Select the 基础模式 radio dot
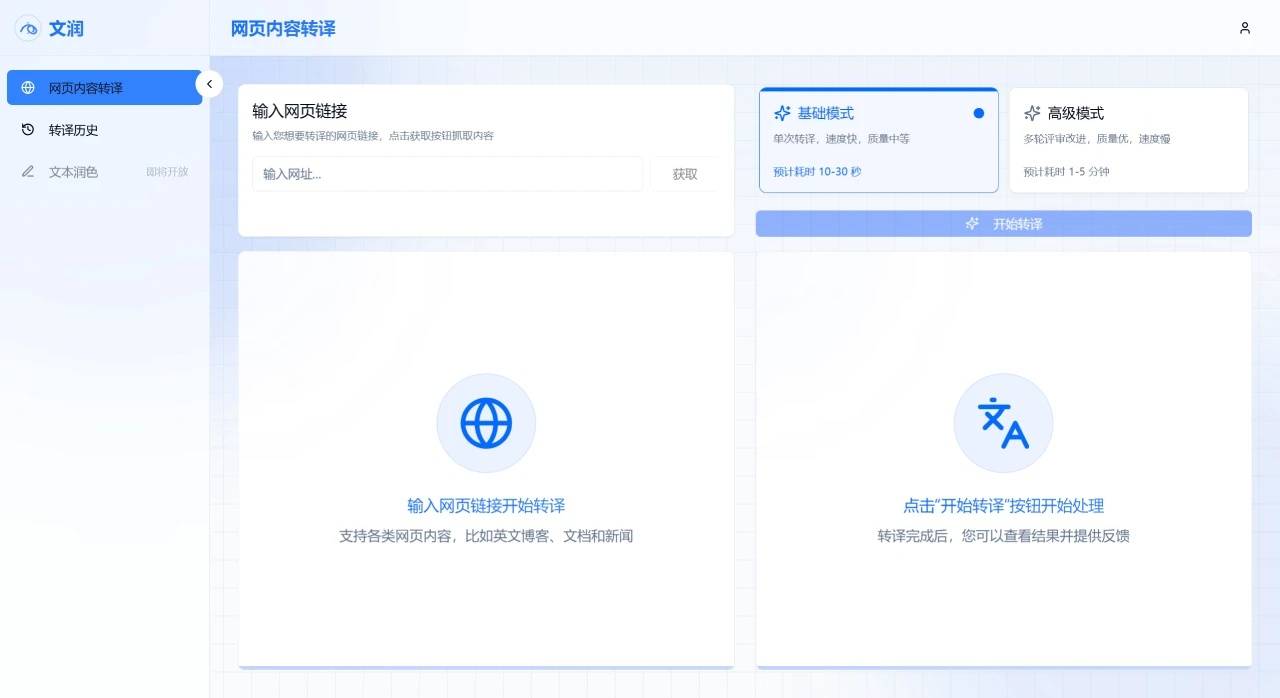This screenshot has width=1280, height=698. coord(979,113)
